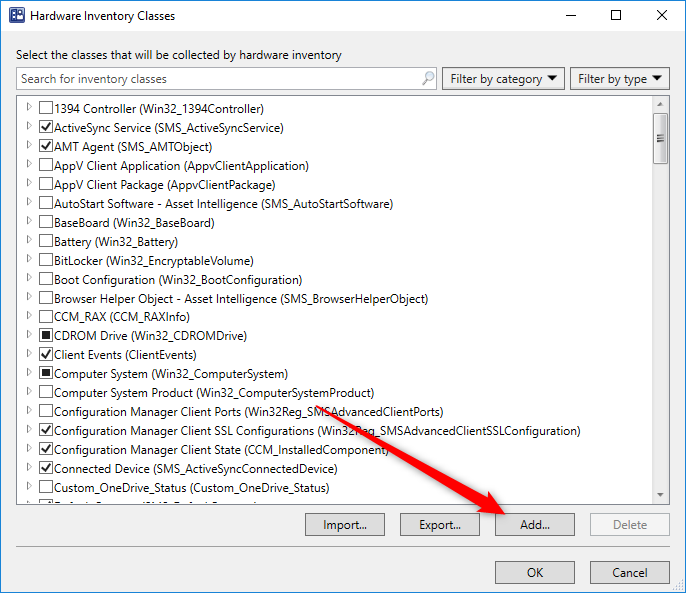Expand the ActiveSync Service node
This screenshot has height=593, width=686.
tap(29, 126)
